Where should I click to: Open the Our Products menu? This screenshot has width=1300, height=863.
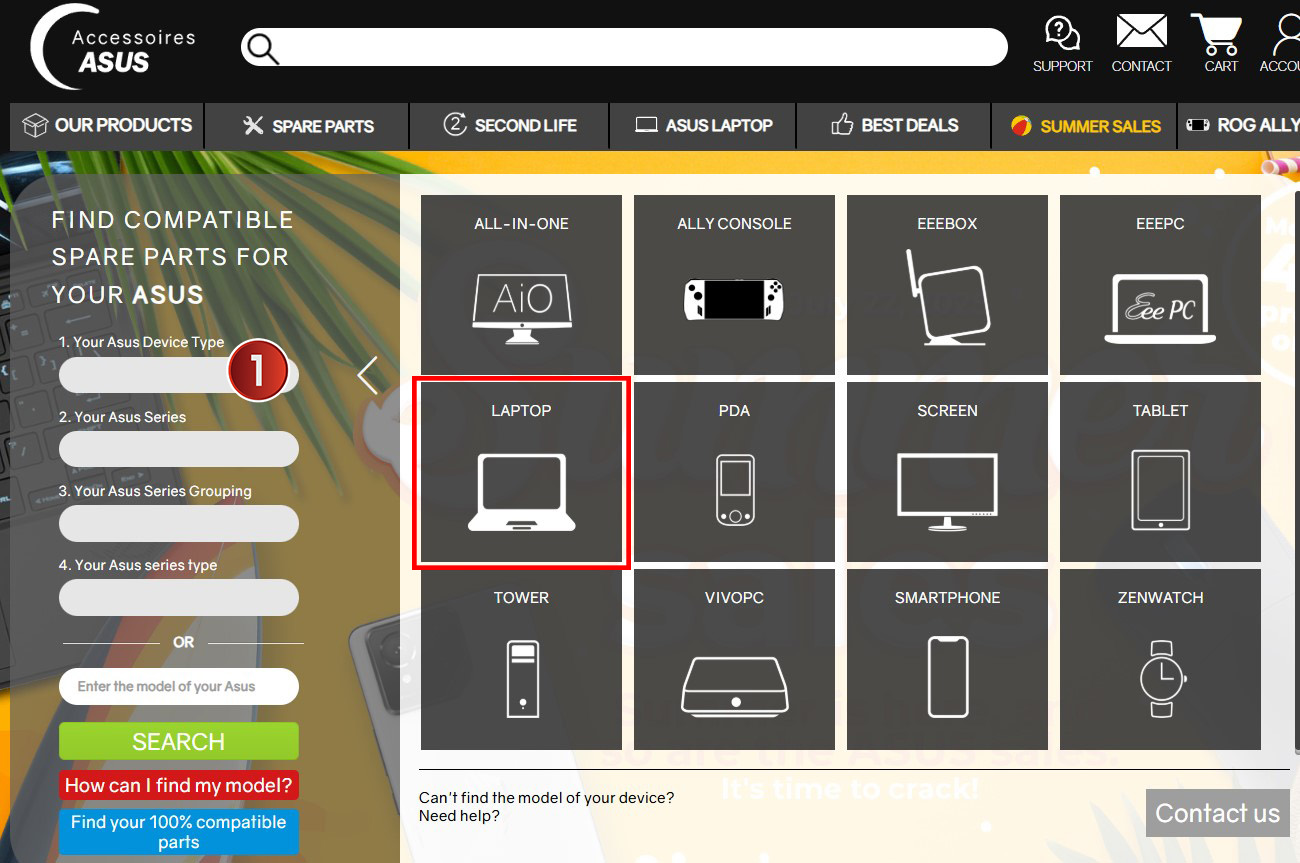coord(107,126)
